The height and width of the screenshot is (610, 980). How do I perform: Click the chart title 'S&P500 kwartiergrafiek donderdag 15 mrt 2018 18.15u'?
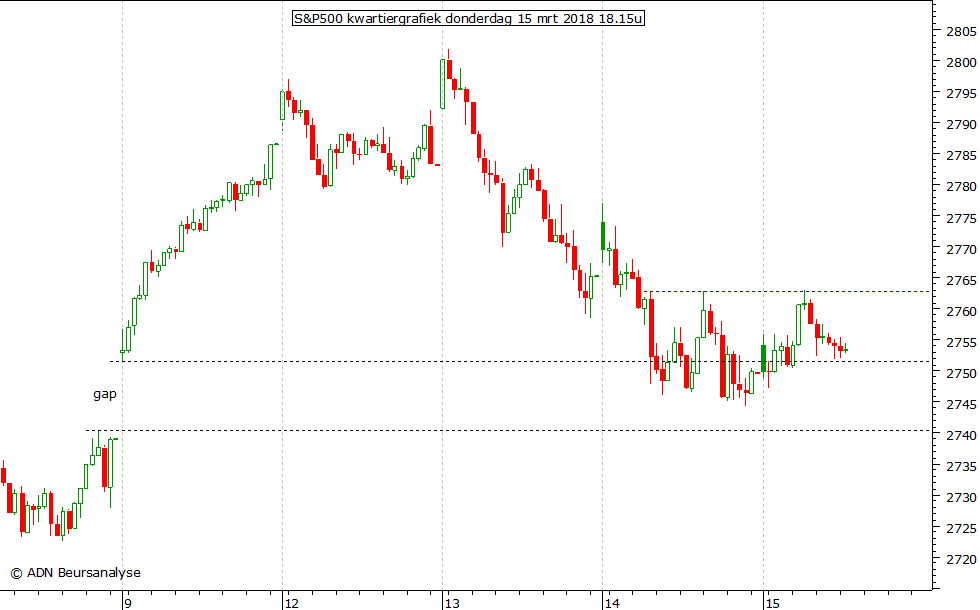point(468,18)
